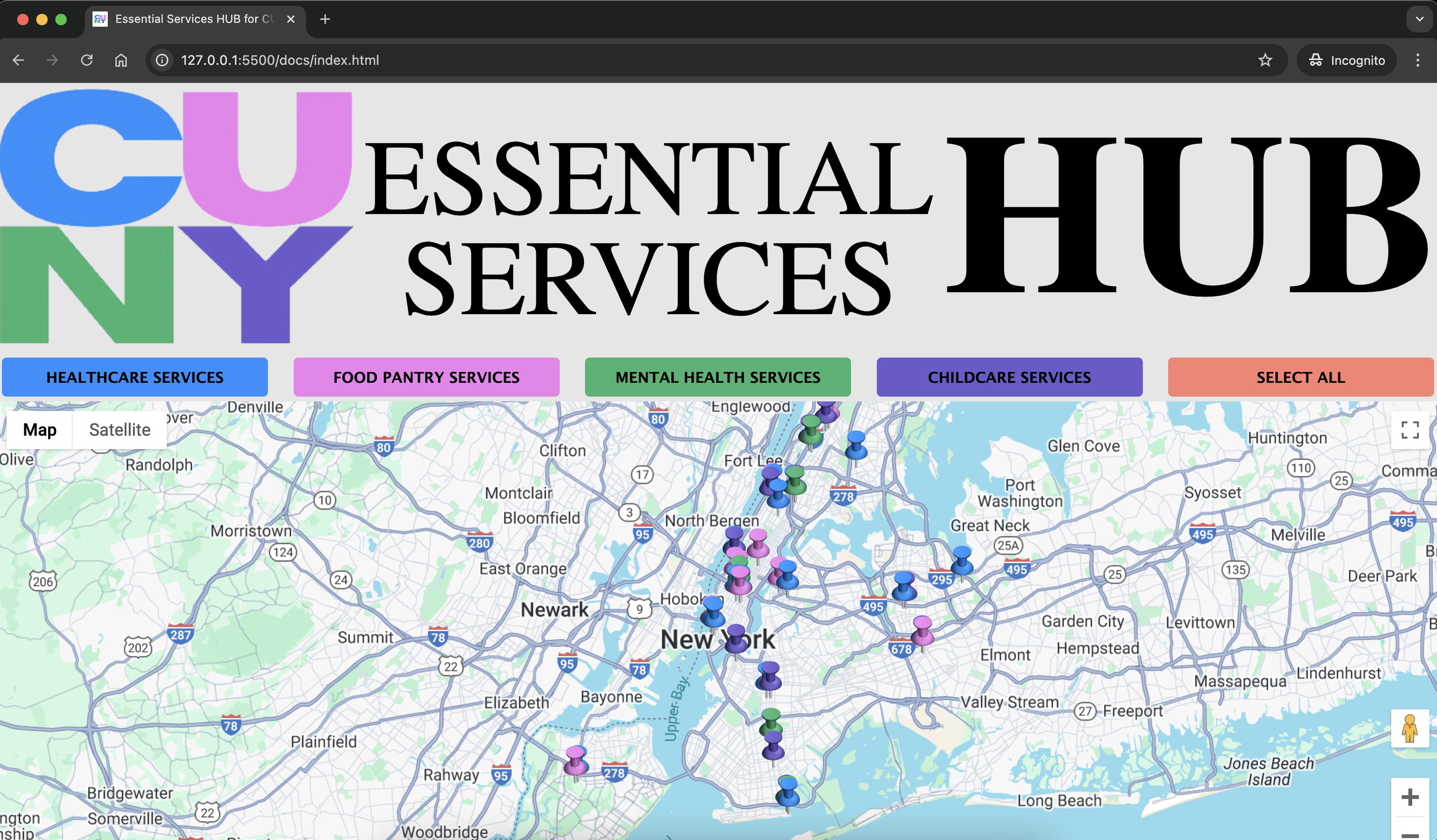1437x840 pixels.
Task: Go to the browser home page
Action: [121, 60]
